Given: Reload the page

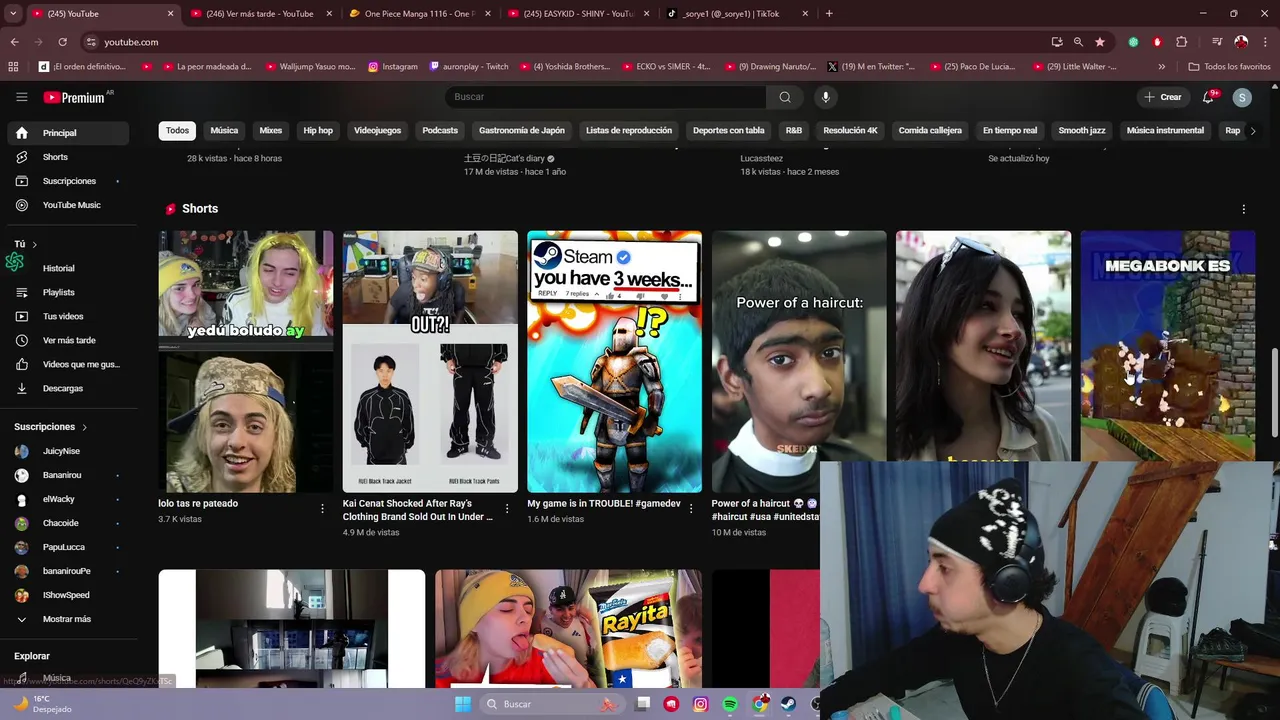Looking at the screenshot, I should (62, 42).
